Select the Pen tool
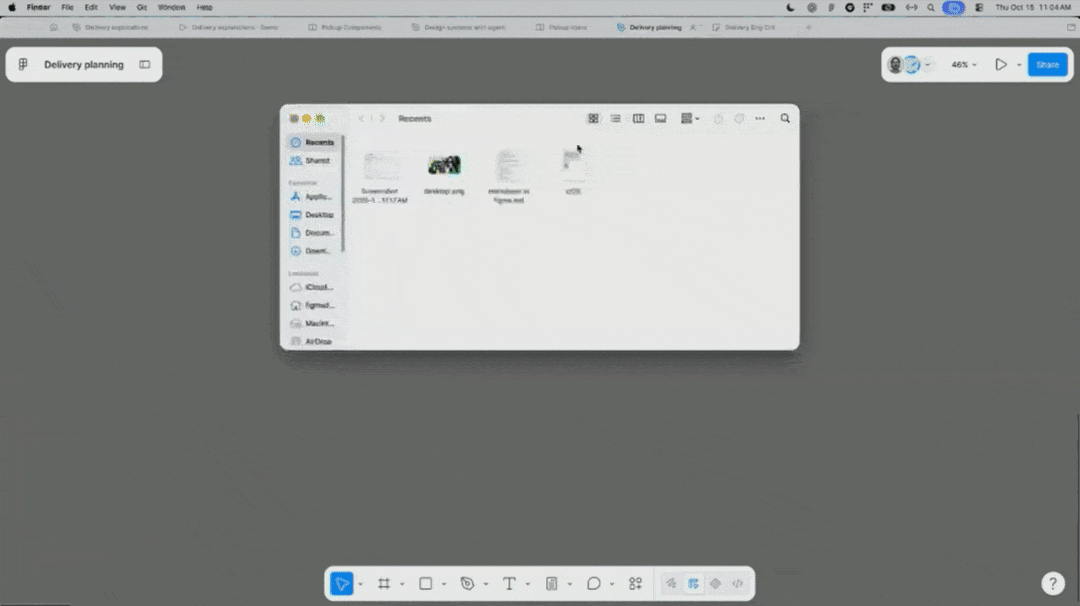The height and width of the screenshot is (606, 1080). click(467, 584)
